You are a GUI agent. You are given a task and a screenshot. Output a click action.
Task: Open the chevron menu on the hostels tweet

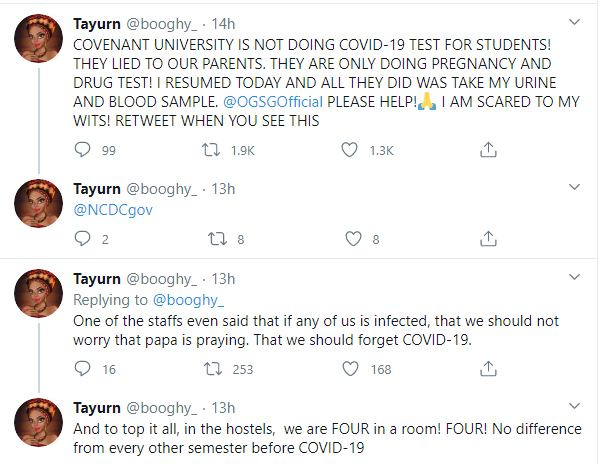(574, 406)
